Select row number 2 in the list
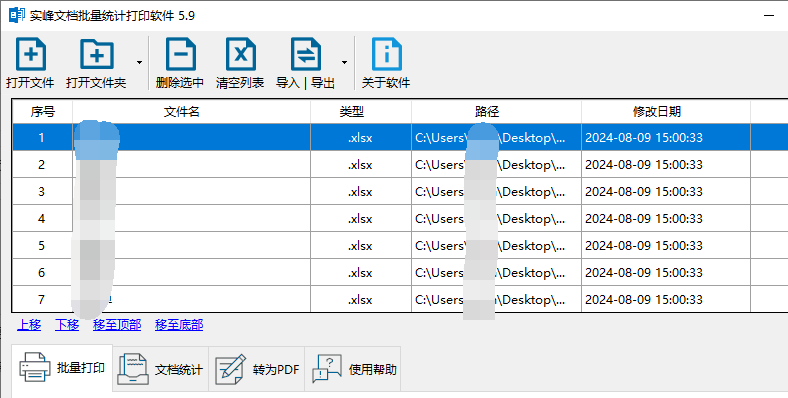This screenshot has height=398, width=788. (x=400, y=164)
